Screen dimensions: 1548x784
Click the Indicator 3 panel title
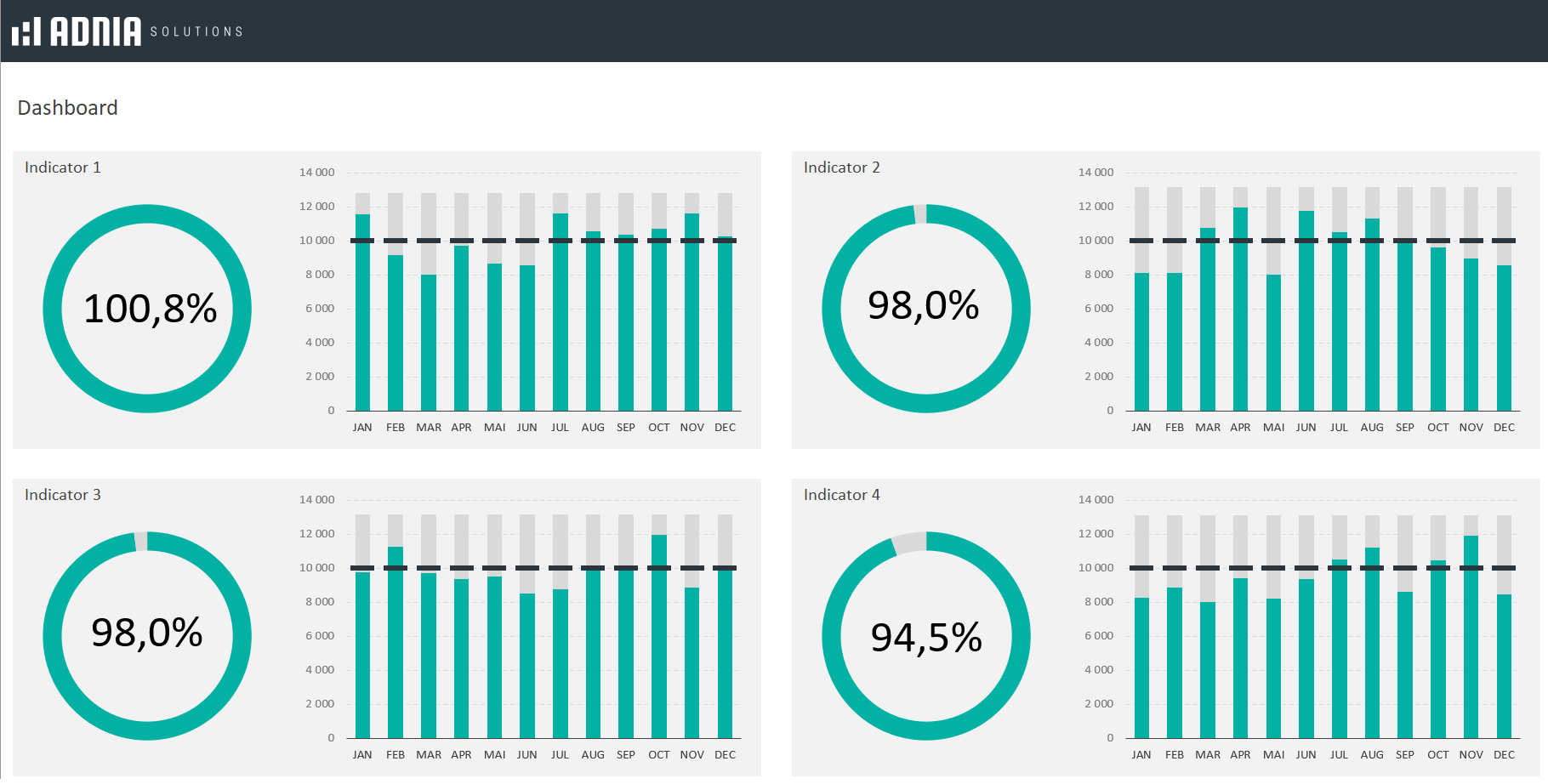(63, 495)
